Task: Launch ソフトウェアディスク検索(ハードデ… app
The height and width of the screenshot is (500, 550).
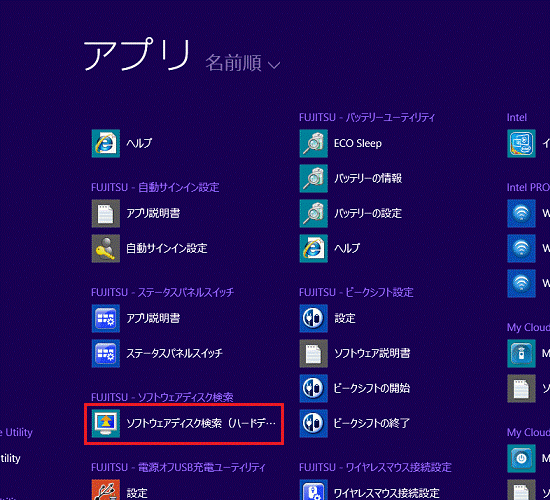Action: tap(184, 424)
